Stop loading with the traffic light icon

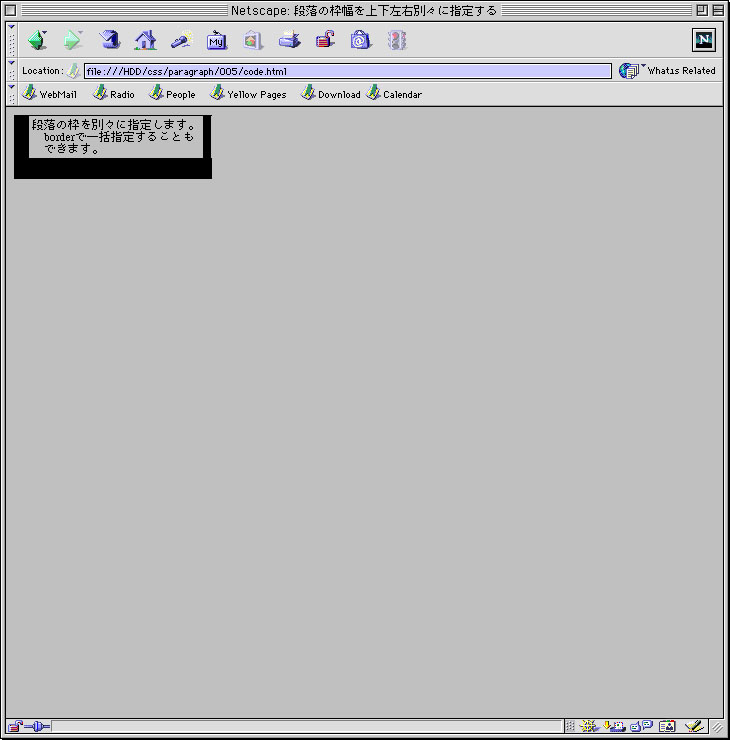coord(397,41)
